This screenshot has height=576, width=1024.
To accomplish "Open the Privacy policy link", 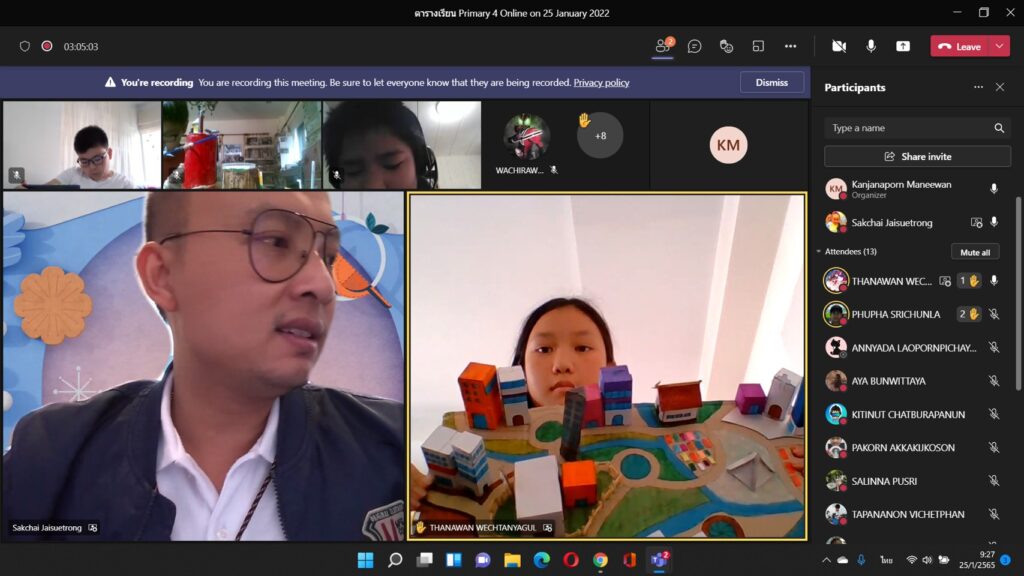I will (601, 83).
